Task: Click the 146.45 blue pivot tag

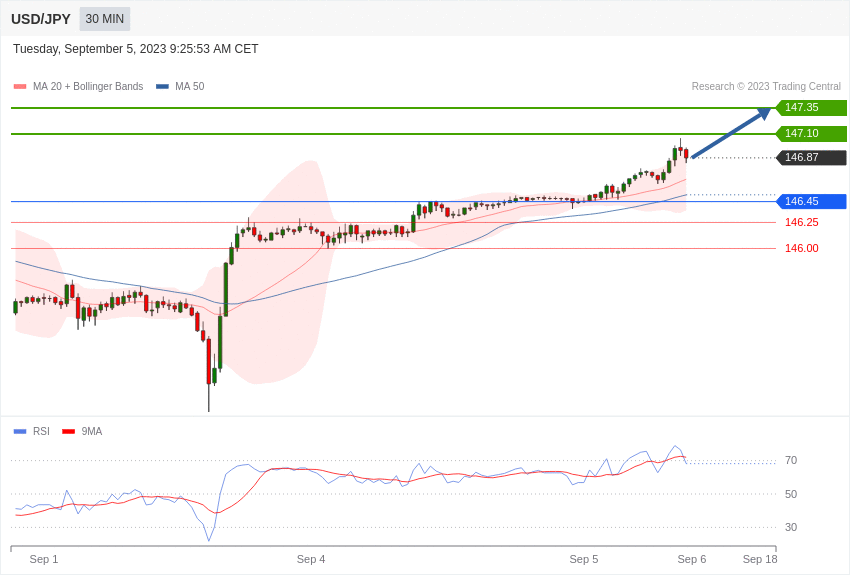Action: pyautogui.click(x=811, y=202)
